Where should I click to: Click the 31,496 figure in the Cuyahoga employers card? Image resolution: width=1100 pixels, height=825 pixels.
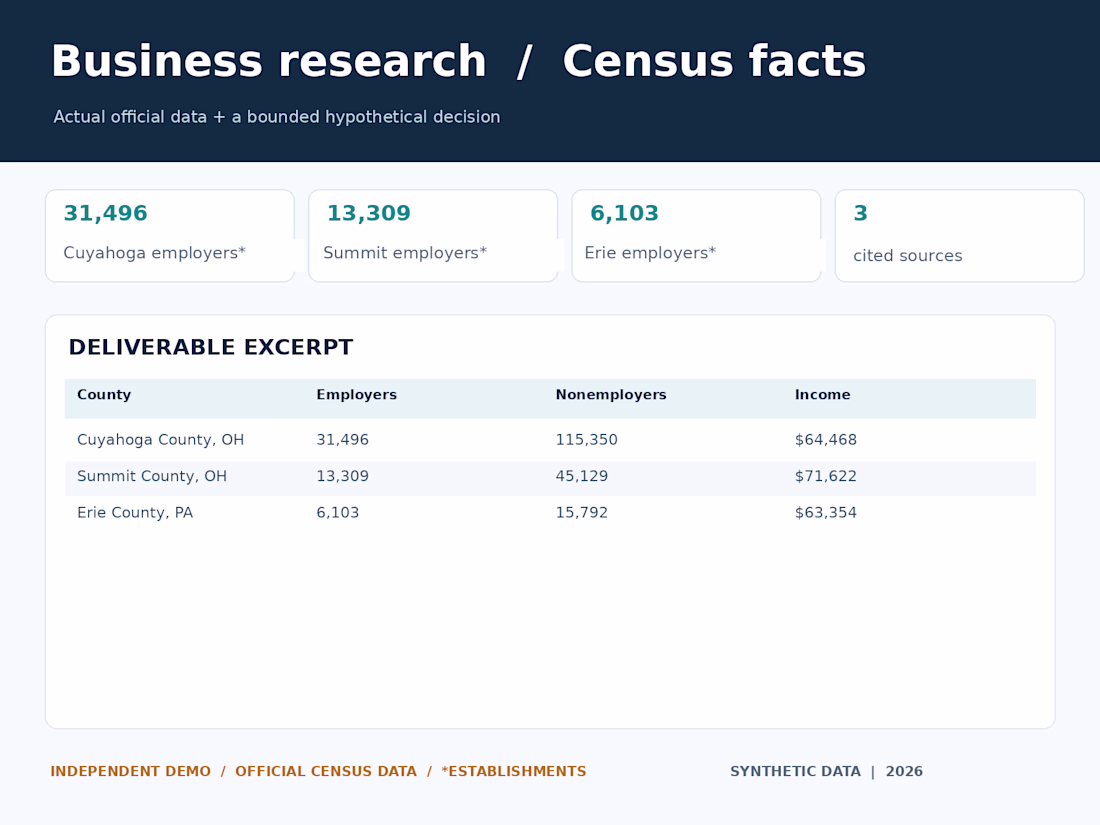coord(105,213)
